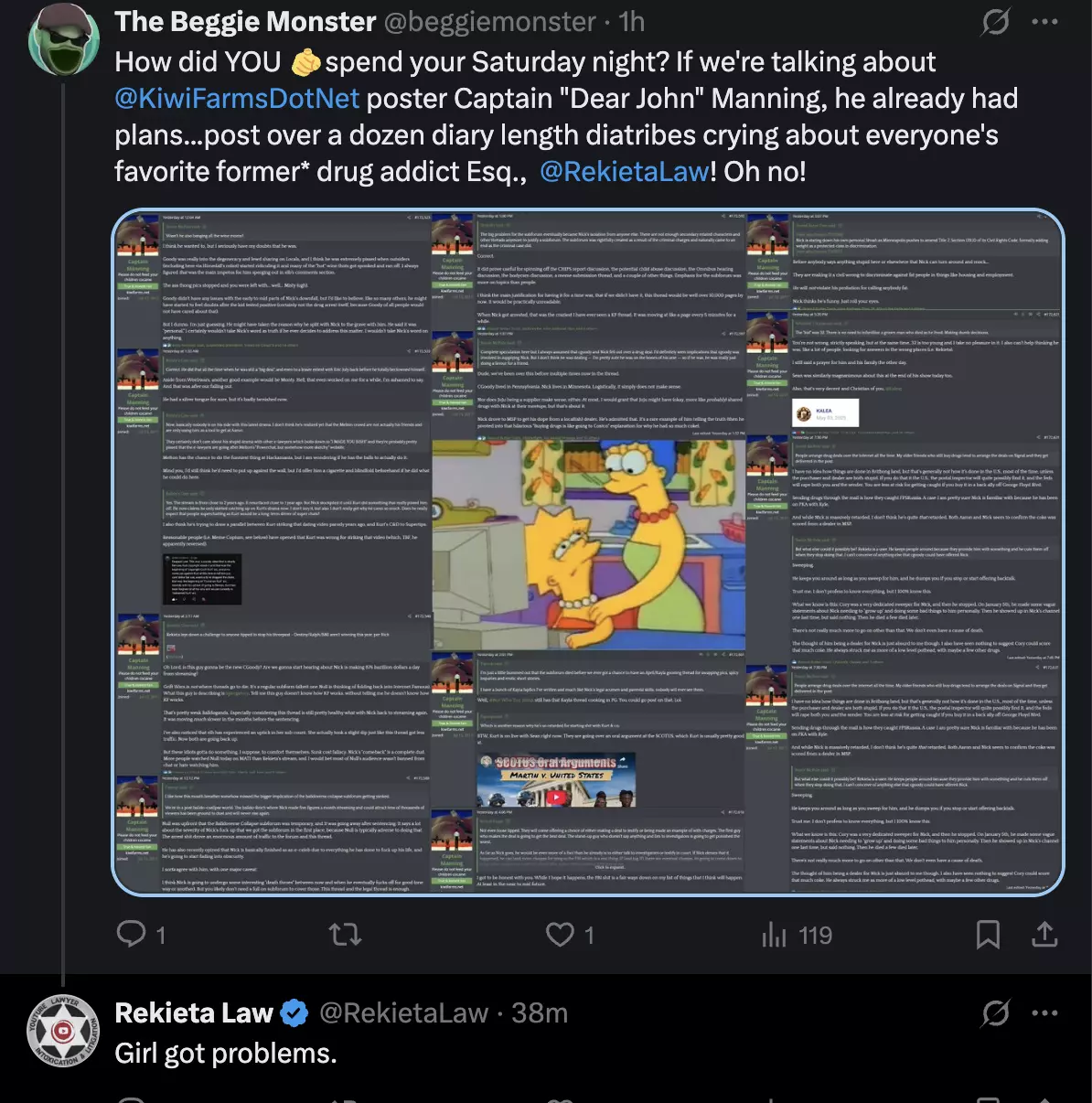Retweet The Beggie Monster's post
The width and height of the screenshot is (1092, 1103).
[345, 934]
